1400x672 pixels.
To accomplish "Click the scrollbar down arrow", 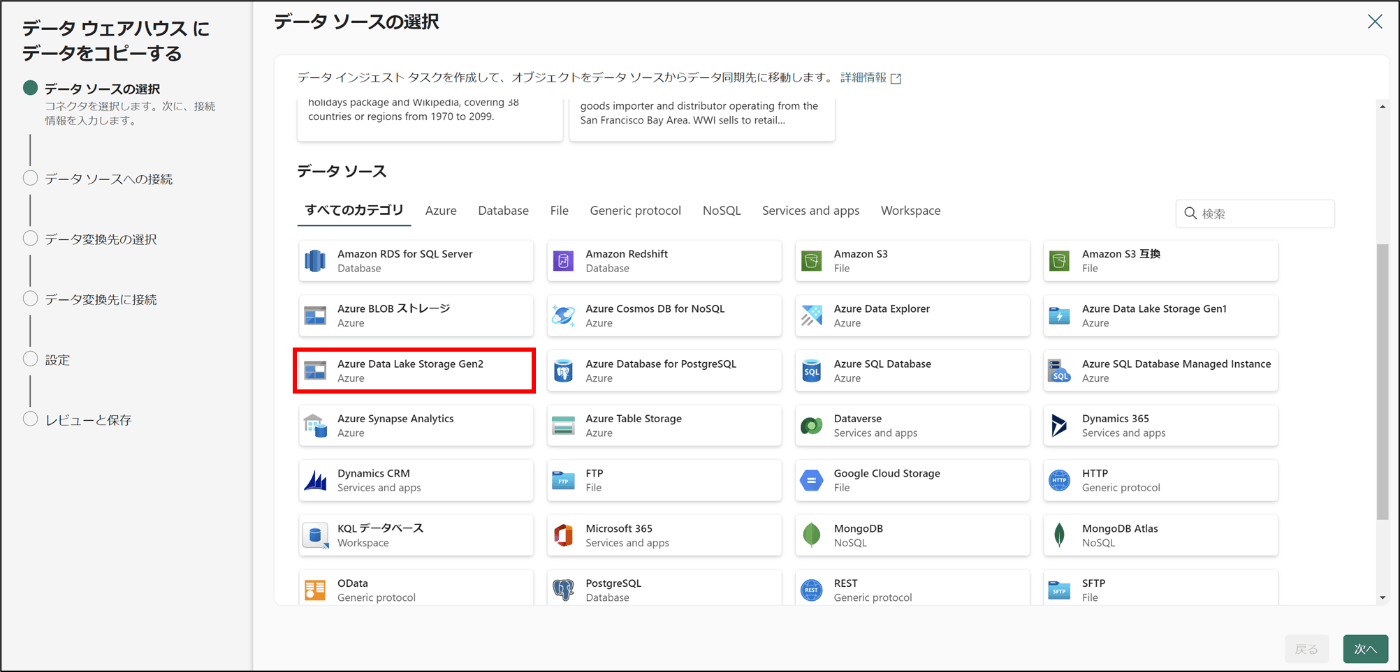I will point(1383,597).
